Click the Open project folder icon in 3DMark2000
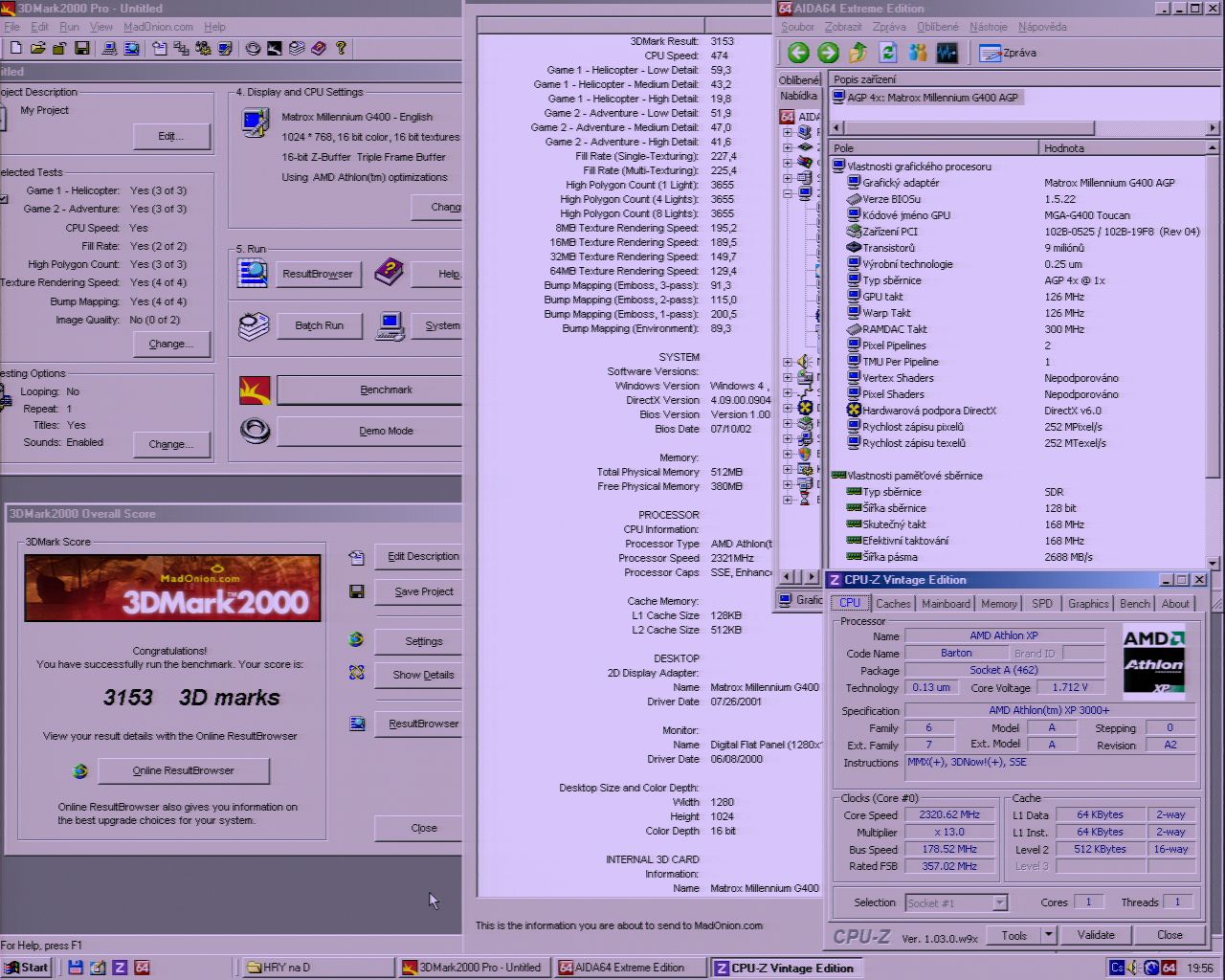1225x980 pixels. coord(37,48)
